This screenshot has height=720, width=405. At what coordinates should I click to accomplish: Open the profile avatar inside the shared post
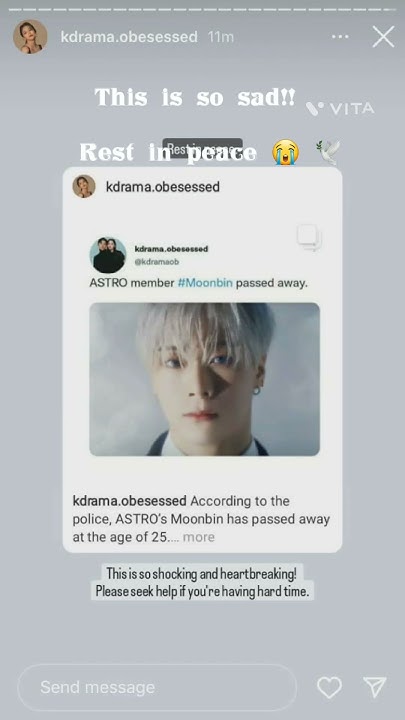tap(84, 186)
